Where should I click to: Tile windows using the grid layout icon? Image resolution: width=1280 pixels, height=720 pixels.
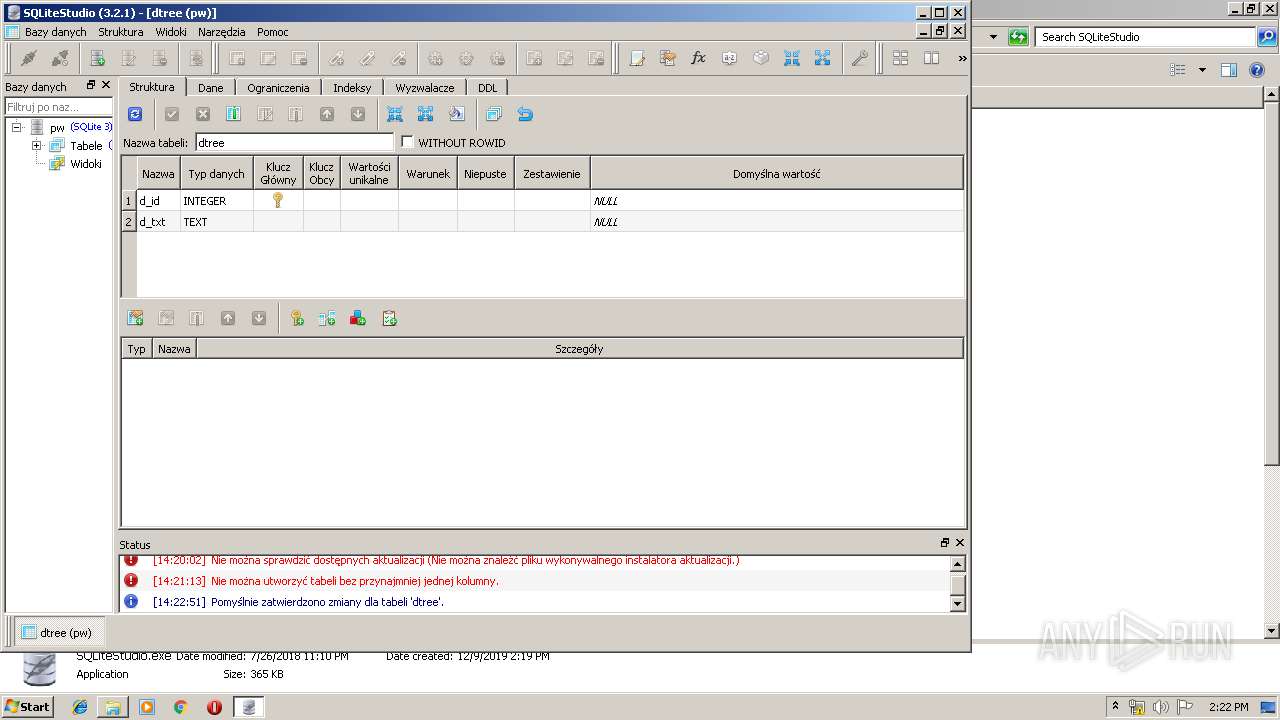(x=900, y=58)
